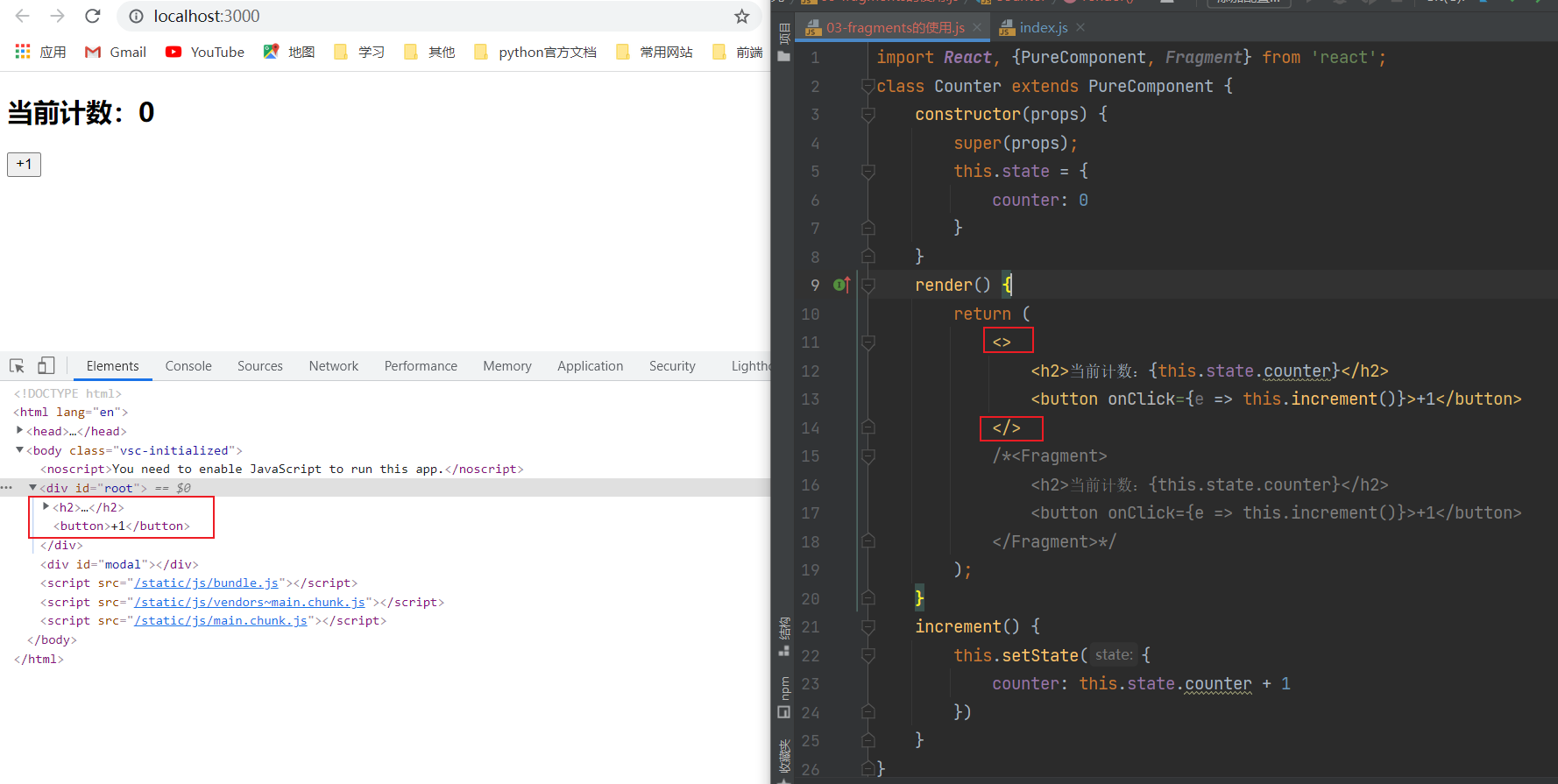Open the YouTube bookmark
The width and height of the screenshot is (1558, 784).
coord(205,52)
